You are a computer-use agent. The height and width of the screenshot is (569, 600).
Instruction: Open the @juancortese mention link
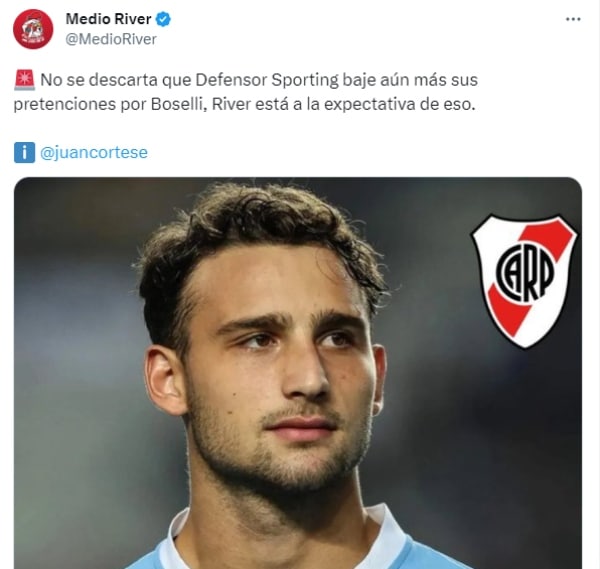click(94, 152)
